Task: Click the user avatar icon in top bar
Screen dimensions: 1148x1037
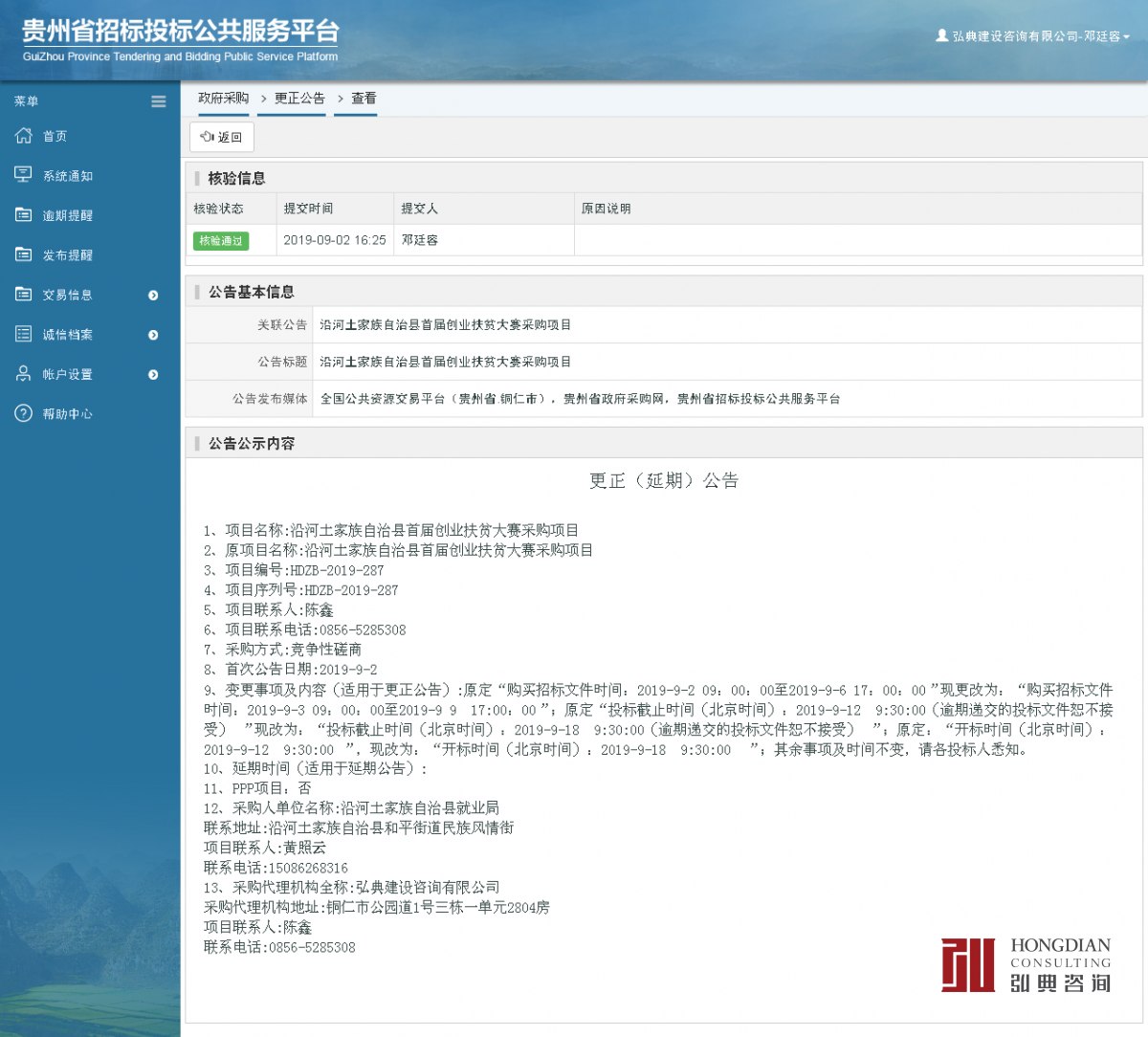Action: pos(940,36)
